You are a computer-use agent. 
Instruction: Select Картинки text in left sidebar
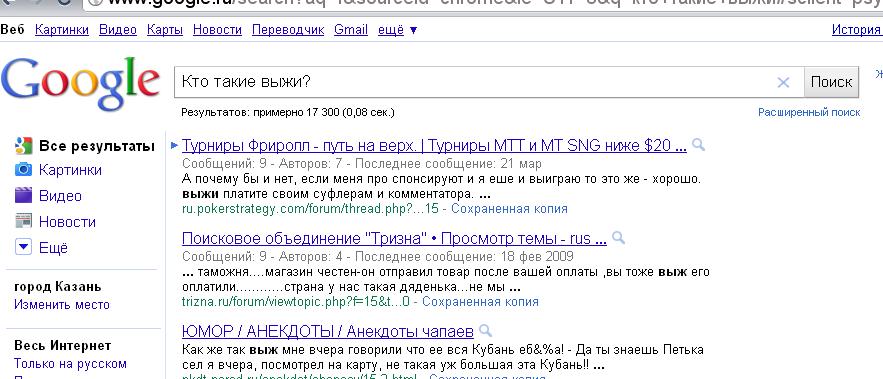pyautogui.click(x=70, y=170)
